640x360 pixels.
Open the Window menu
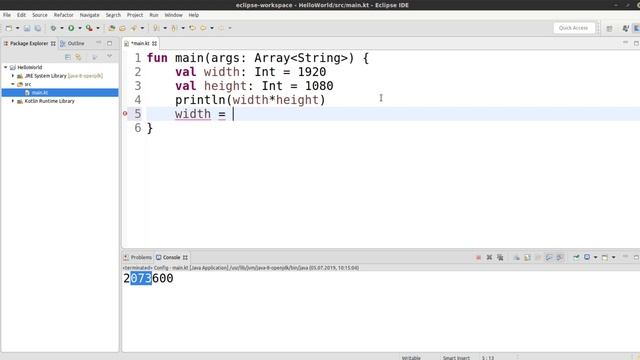click(x=173, y=15)
